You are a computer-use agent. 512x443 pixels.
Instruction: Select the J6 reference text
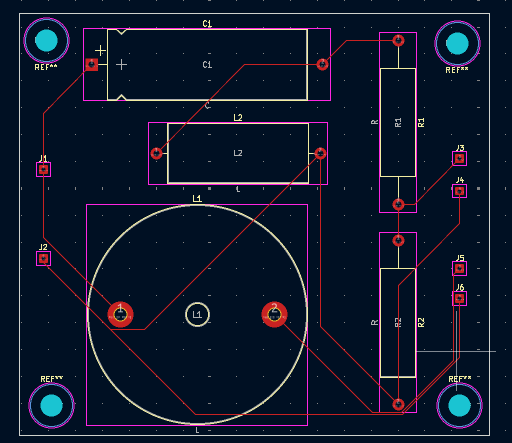(x=460, y=287)
